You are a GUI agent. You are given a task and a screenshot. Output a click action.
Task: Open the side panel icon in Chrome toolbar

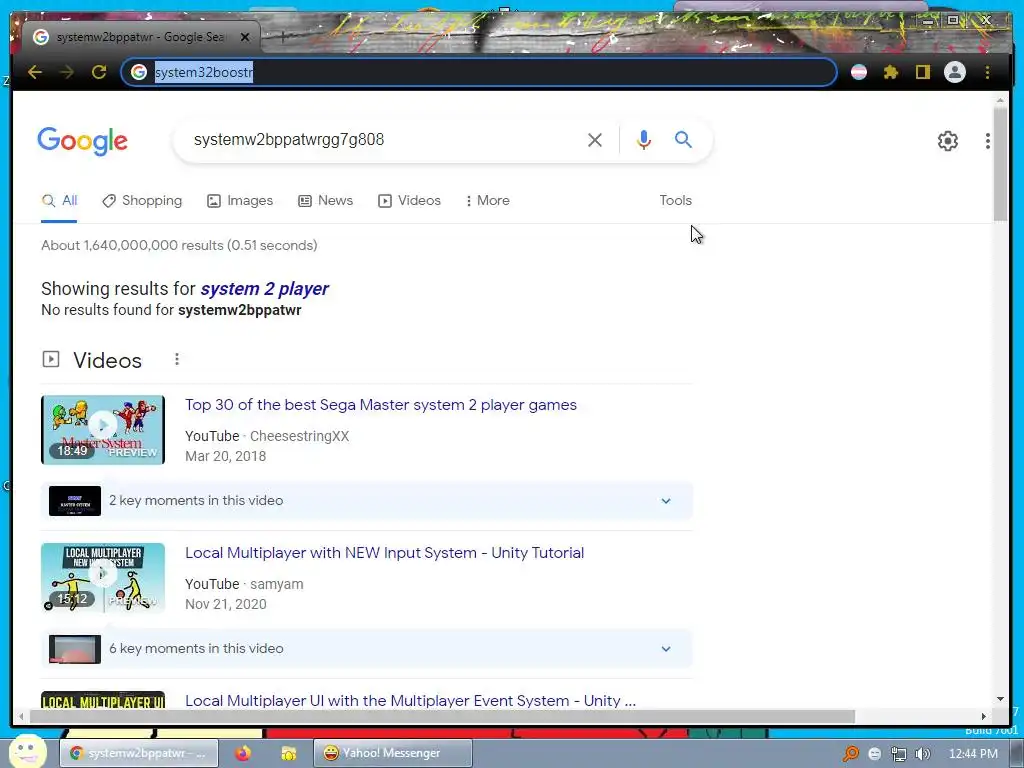coord(922,72)
